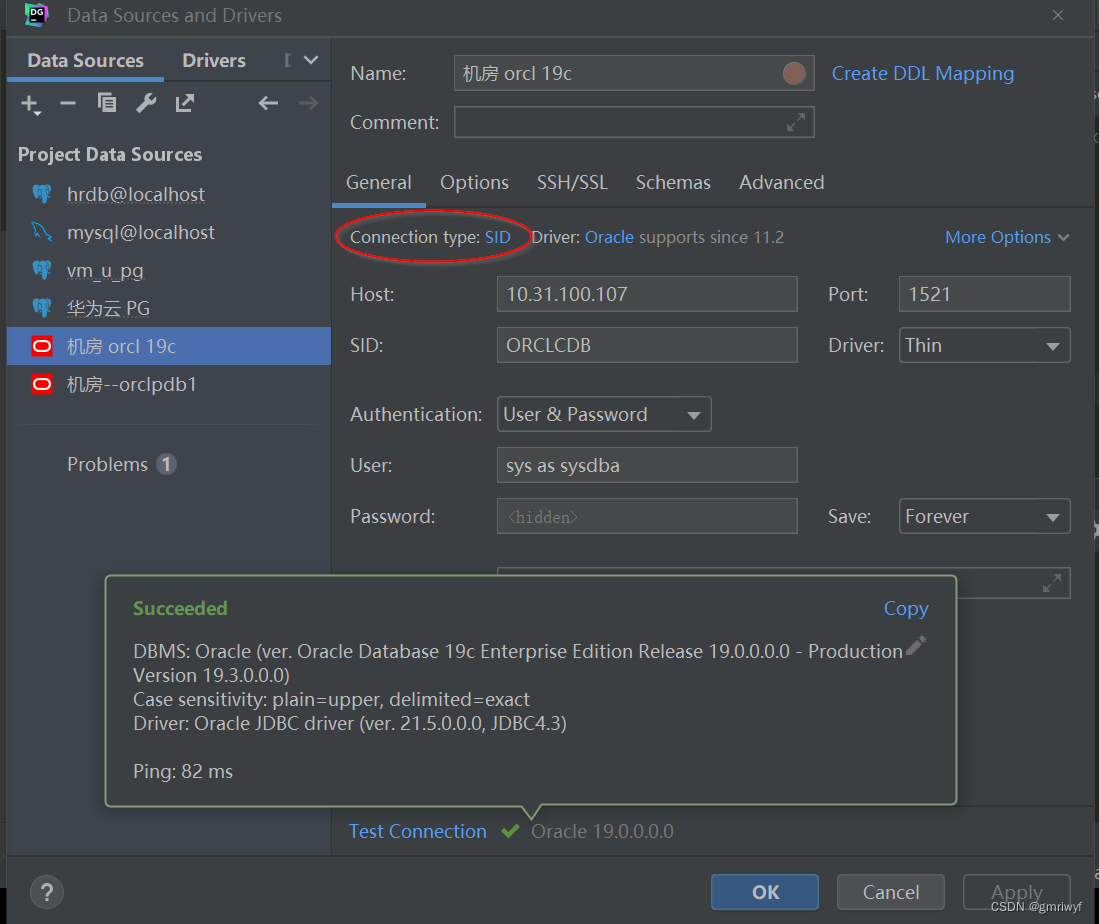Image resolution: width=1099 pixels, height=924 pixels.
Task: Switch to the Drivers tab
Action: [214, 61]
